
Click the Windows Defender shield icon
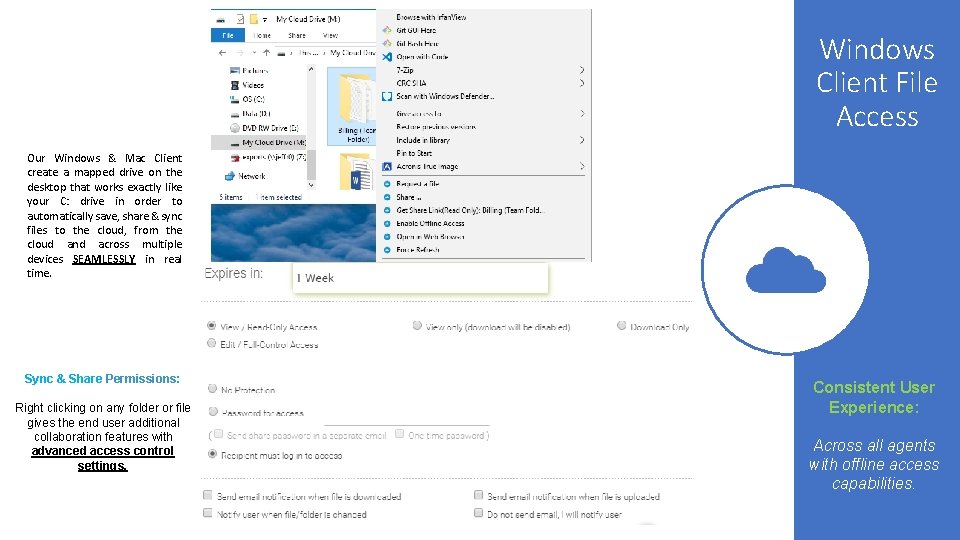pos(387,96)
